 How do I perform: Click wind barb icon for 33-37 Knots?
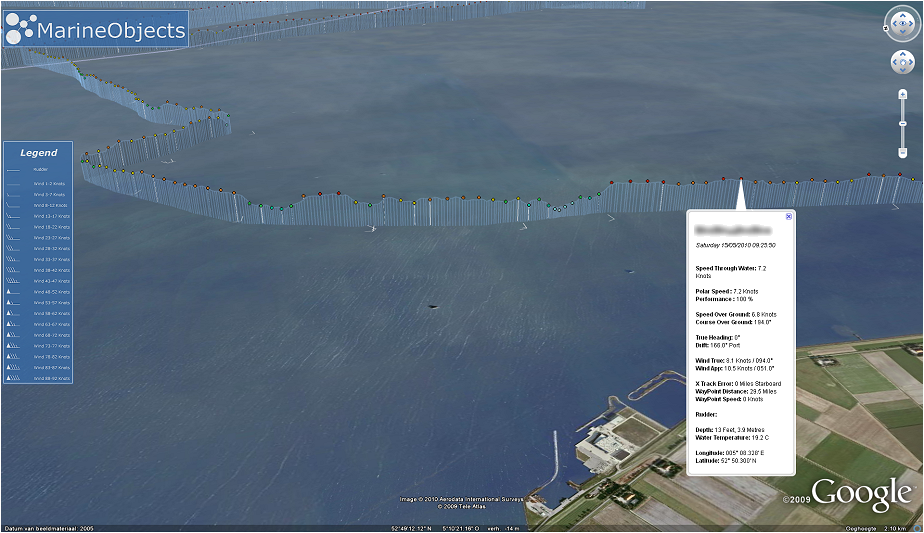click(12, 259)
